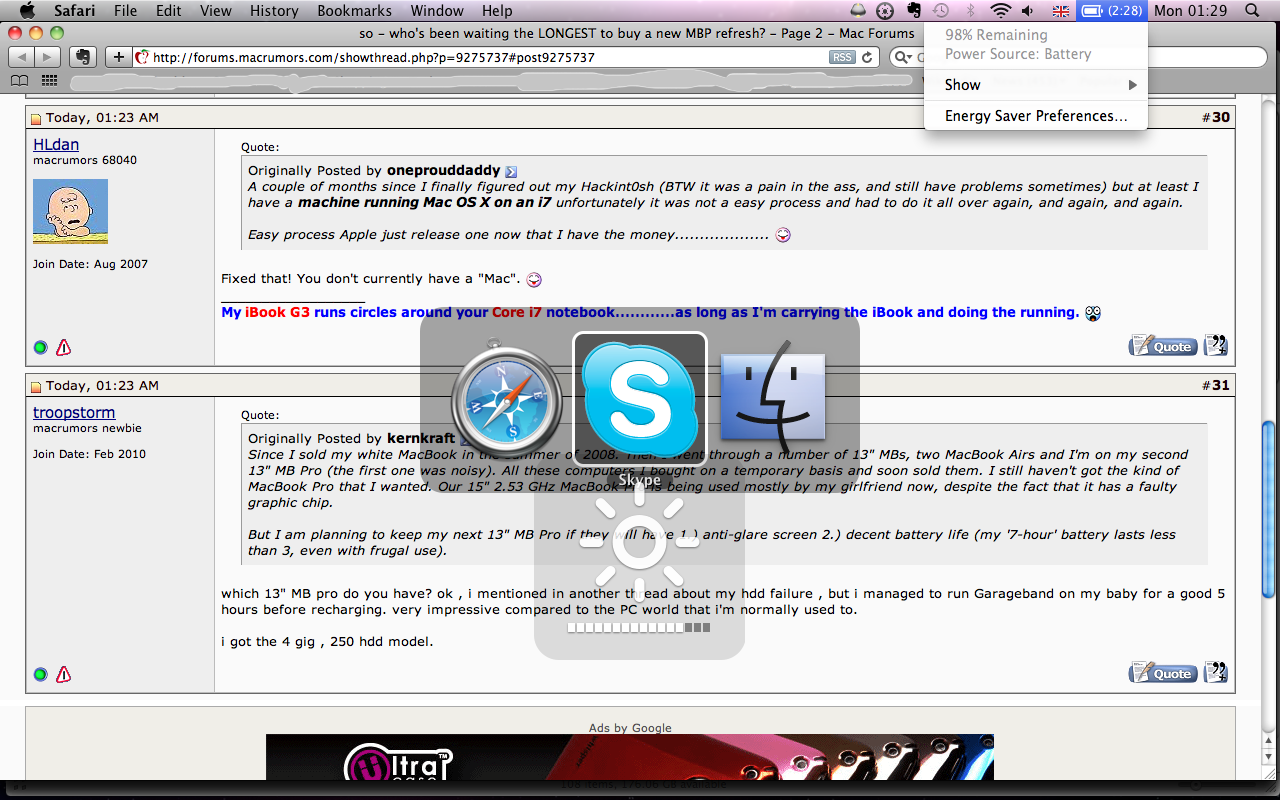Click the round gear-like menu bar icon
The width and height of the screenshot is (1280, 800).
(885, 11)
